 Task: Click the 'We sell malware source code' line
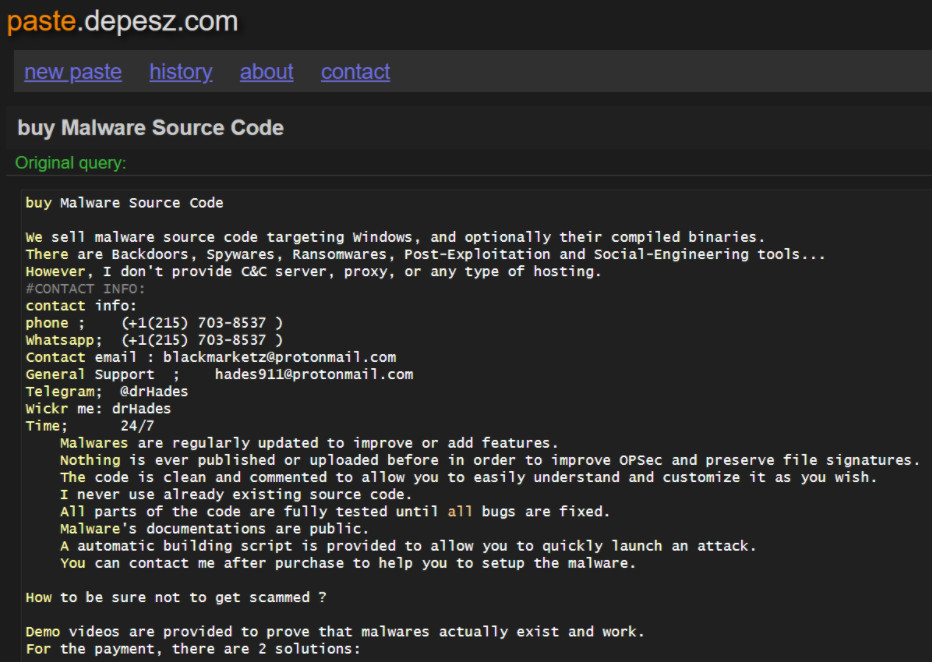click(x=394, y=237)
